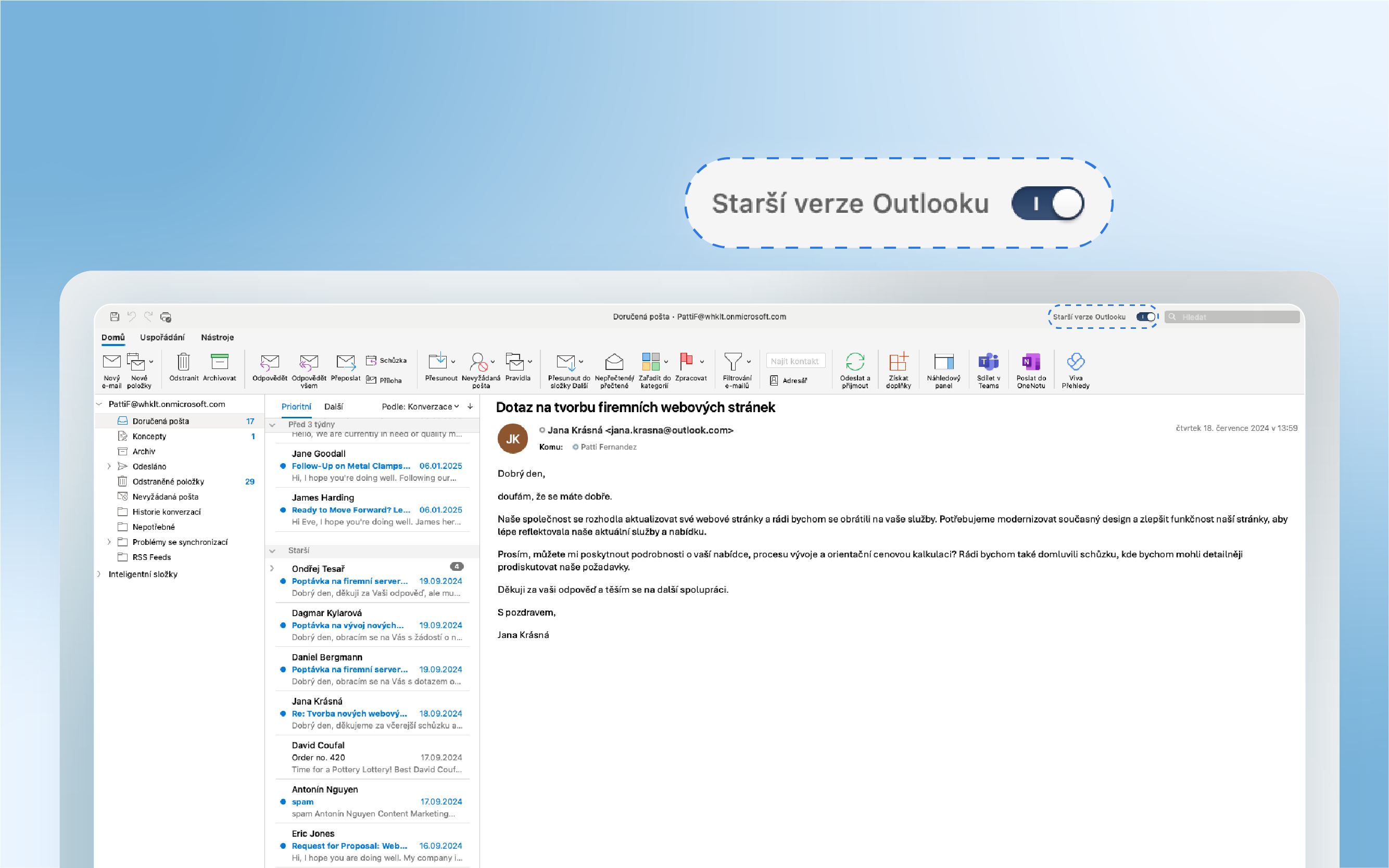Open Nové položky dropdown arrow
Viewport: 1389px width, 868px height.
coord(151,362)
